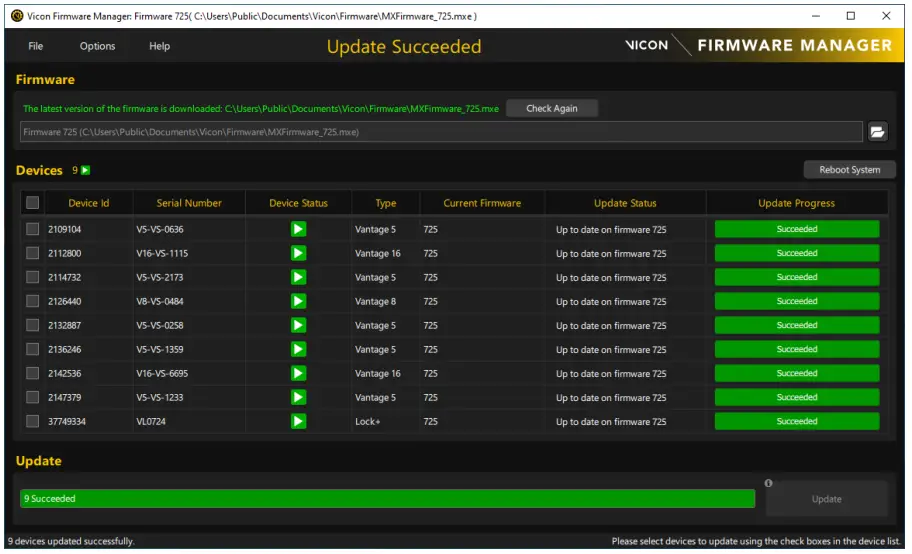Viewport: 912px width, 554px height.
Task: Select serial number V5-VS-0636
Action: tap(160, 229)
